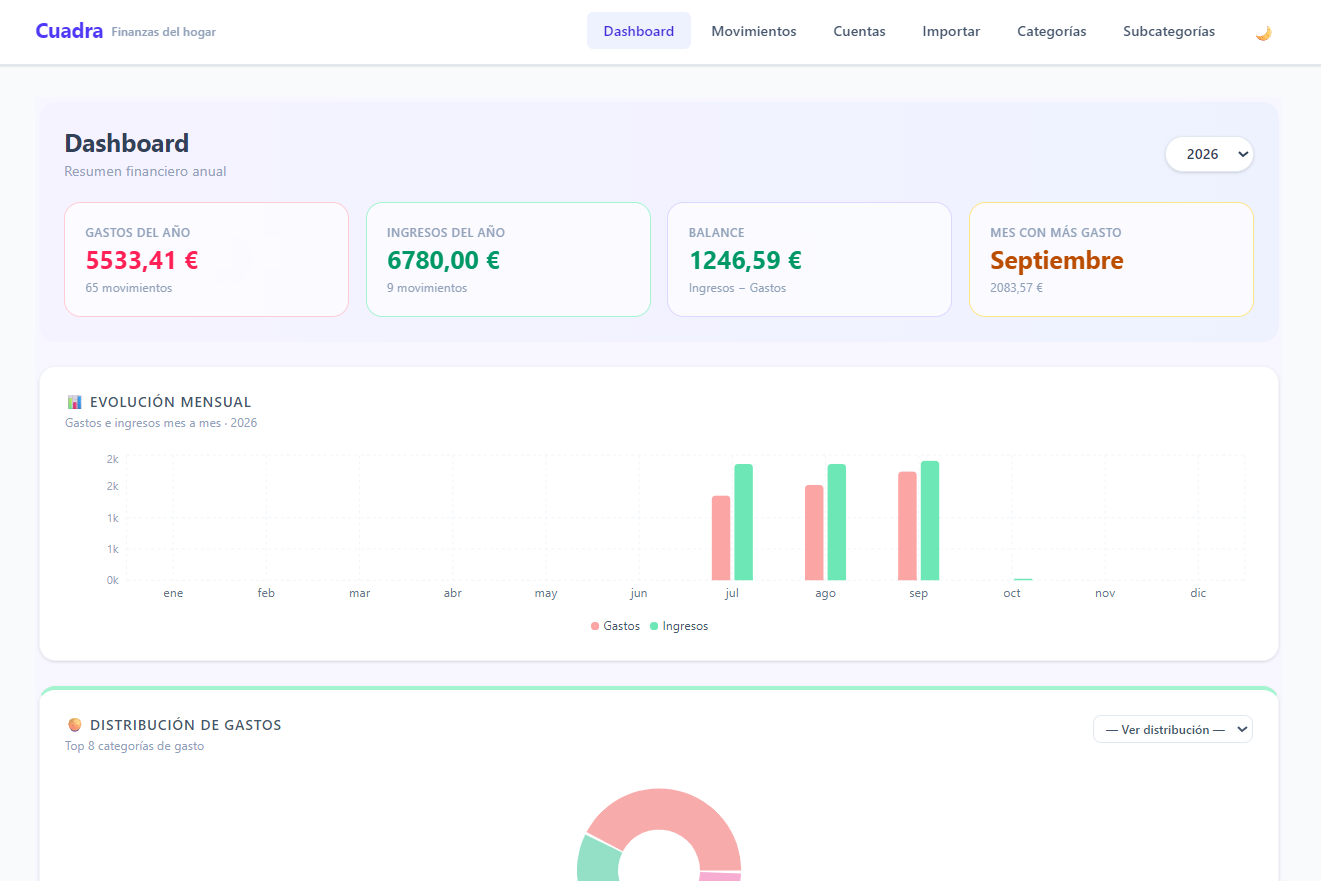Click the bar chart icon beside Evolución Mensual
Viewport: 1321px width, 881px height.
tap(74, 402)
